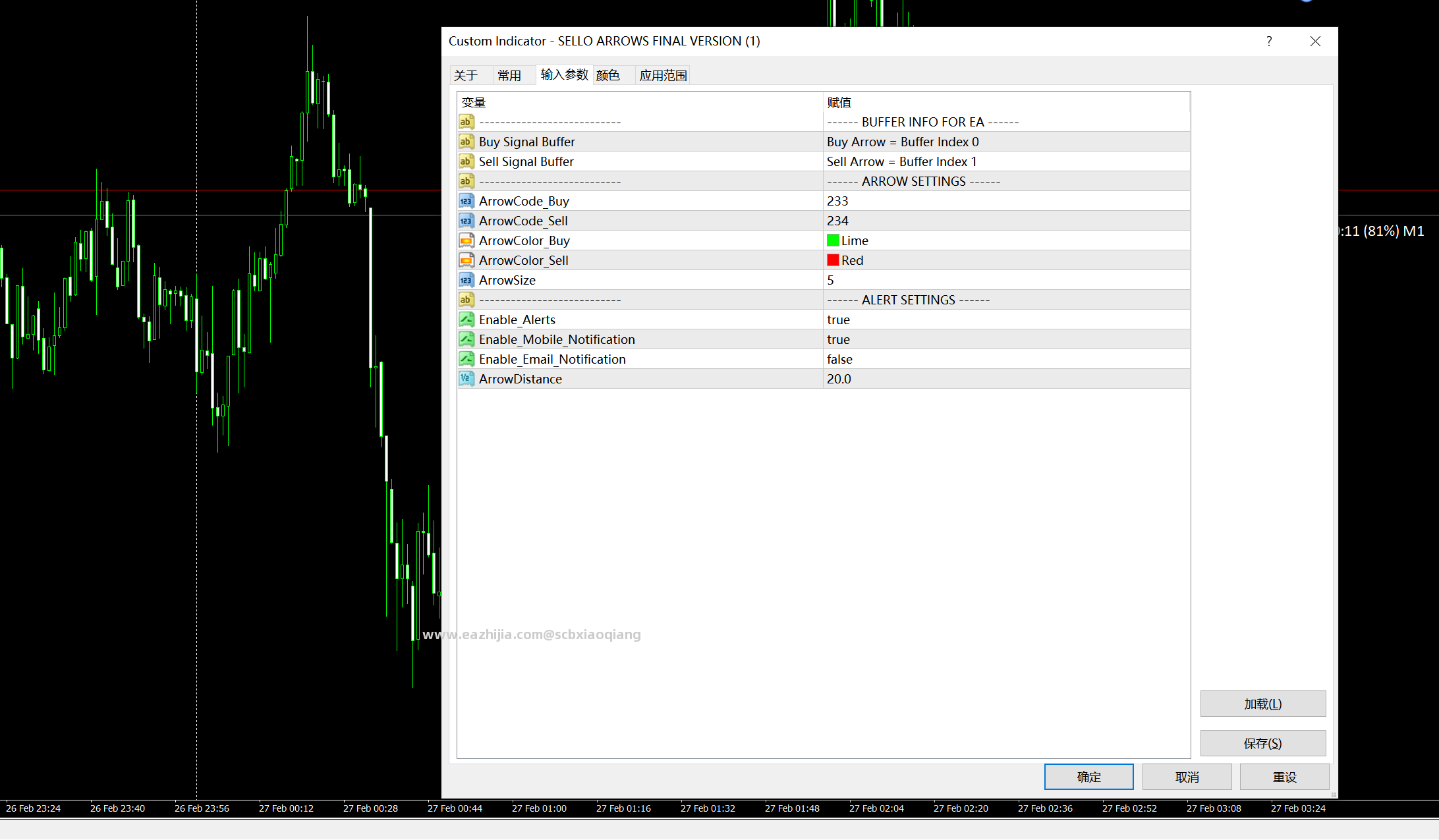Click the 确定 button
The width and height of the screenshot is (1439, 840).
1088,777
